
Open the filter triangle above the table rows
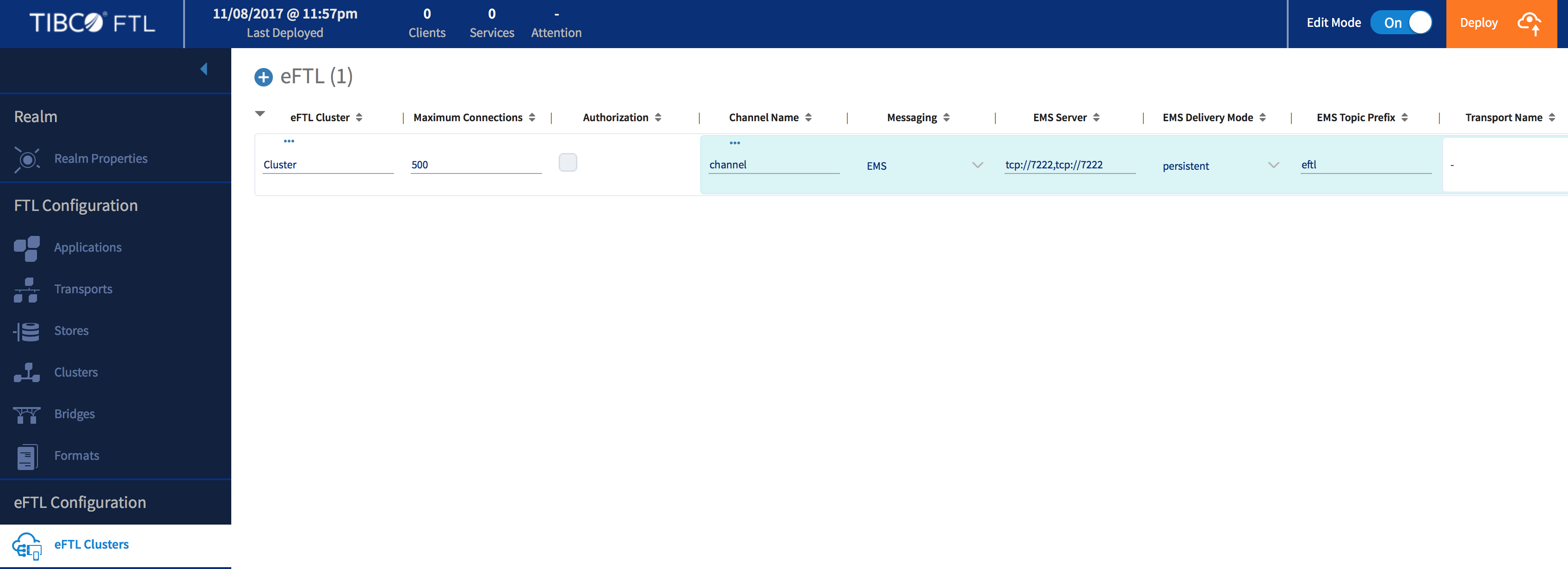(x=260, y=113)
